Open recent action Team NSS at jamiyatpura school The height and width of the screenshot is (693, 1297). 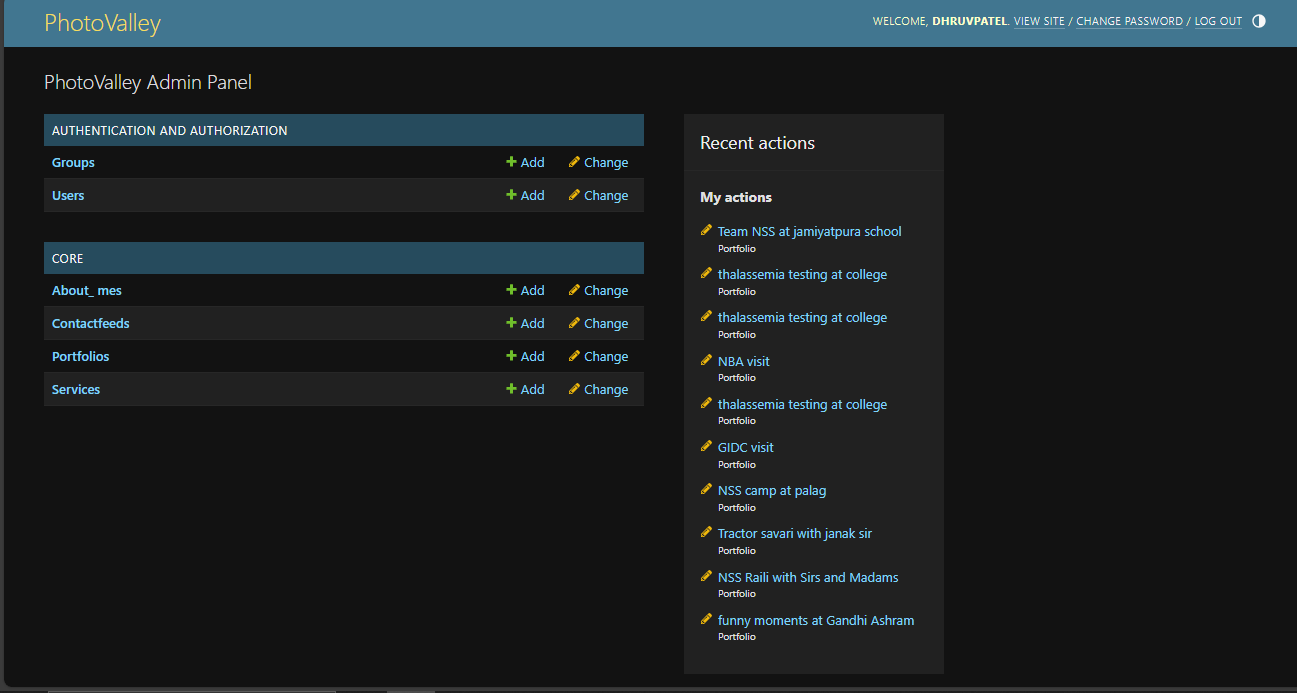(809, 231)
